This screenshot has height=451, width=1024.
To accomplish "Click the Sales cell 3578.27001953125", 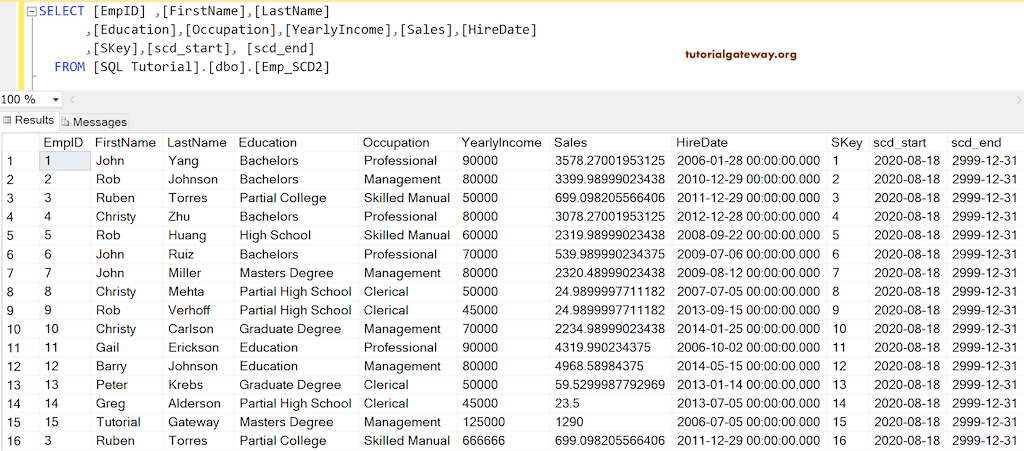I will [x=610, y=161].
